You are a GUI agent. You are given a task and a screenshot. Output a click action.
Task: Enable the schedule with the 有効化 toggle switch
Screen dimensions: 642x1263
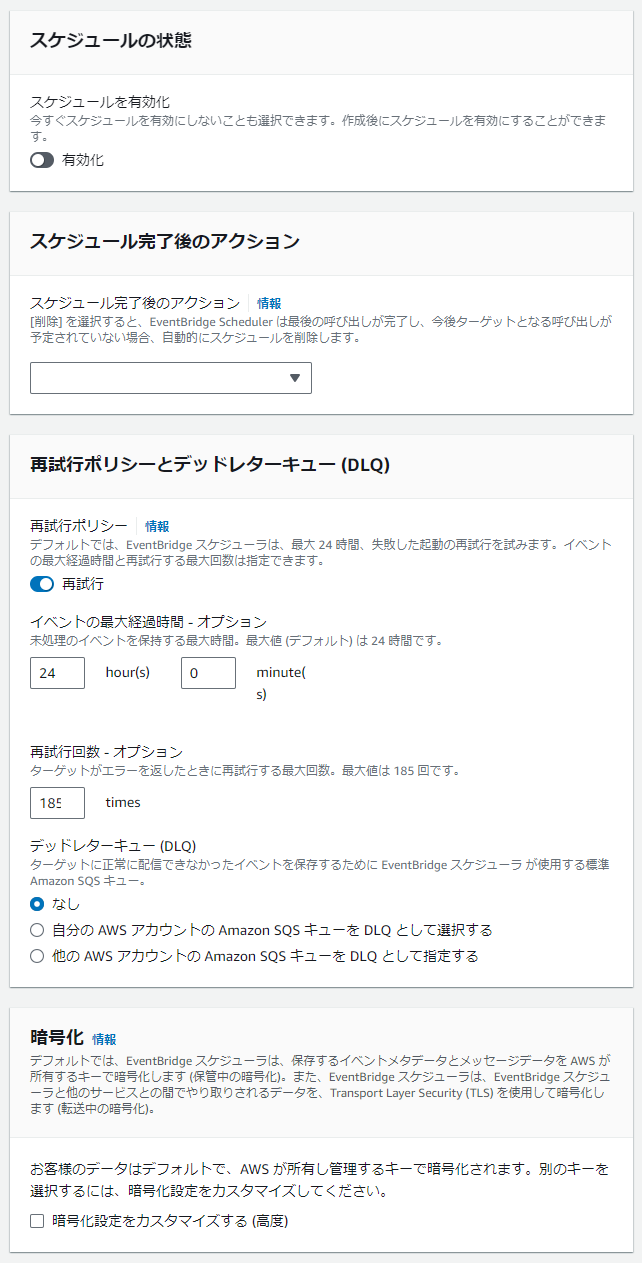coord(42,160)
